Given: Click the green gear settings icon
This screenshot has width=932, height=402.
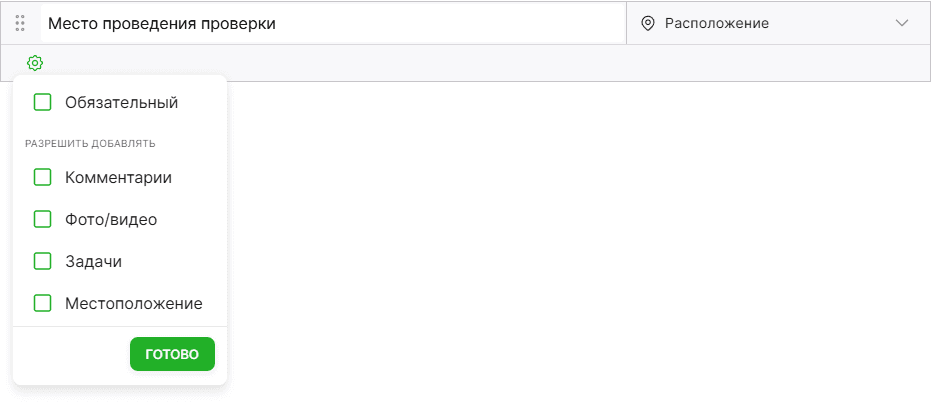Looking at the screenshot, I should pos(35,62).
